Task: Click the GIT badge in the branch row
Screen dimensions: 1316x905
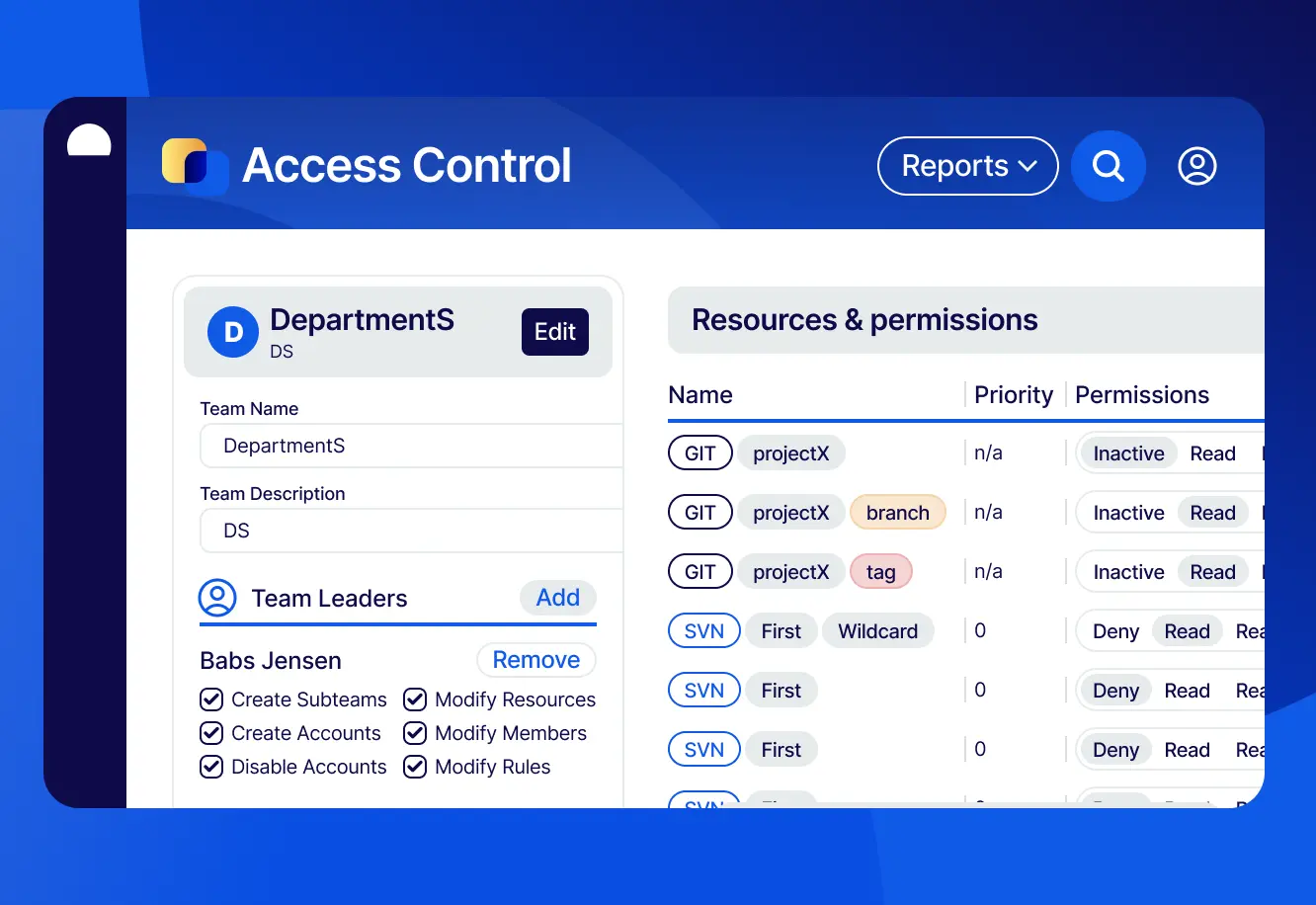Action: (700, 513)
